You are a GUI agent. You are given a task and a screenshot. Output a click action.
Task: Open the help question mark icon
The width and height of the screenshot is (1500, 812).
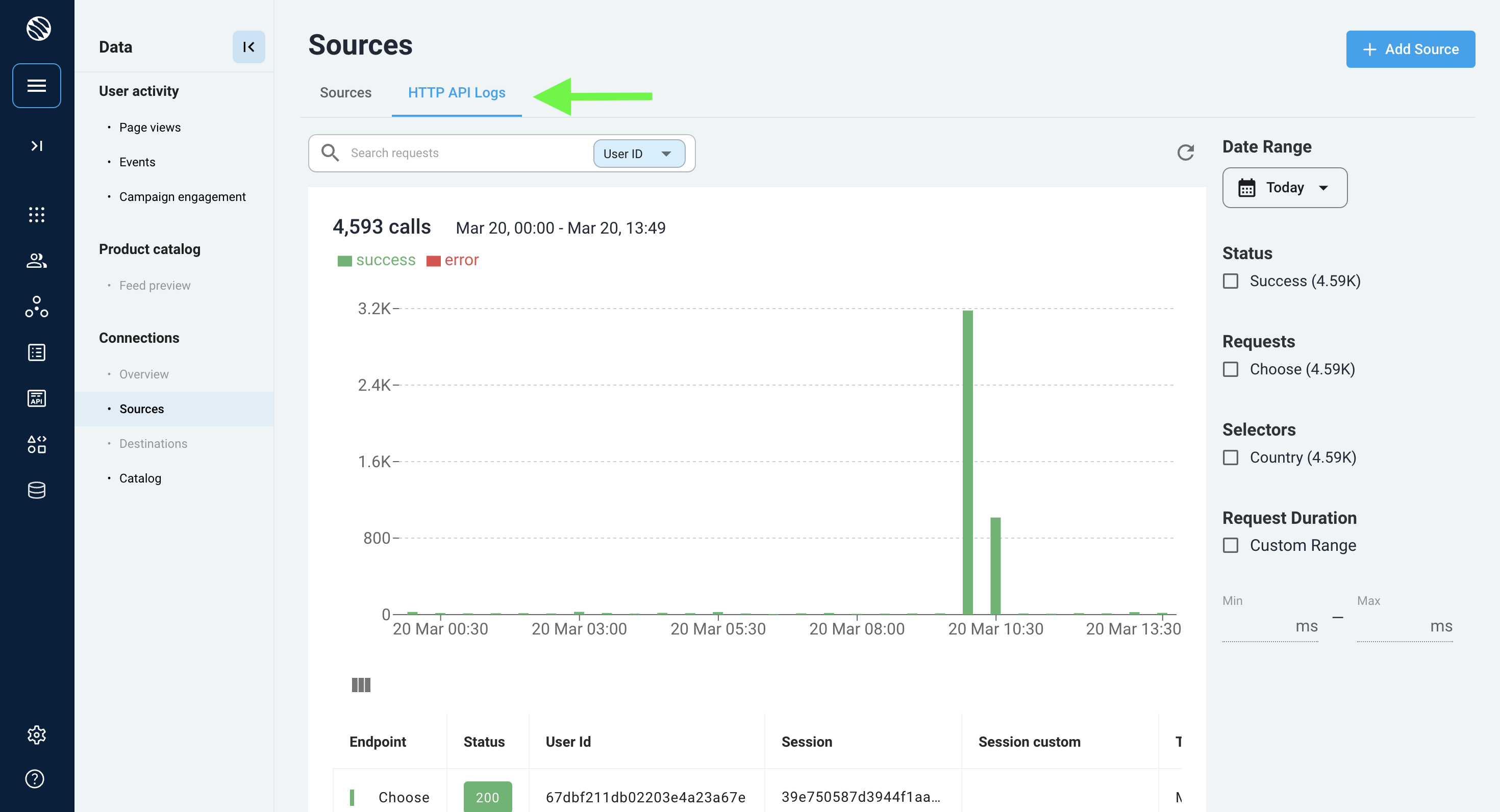pyautogui.click(x=35, y=778)
